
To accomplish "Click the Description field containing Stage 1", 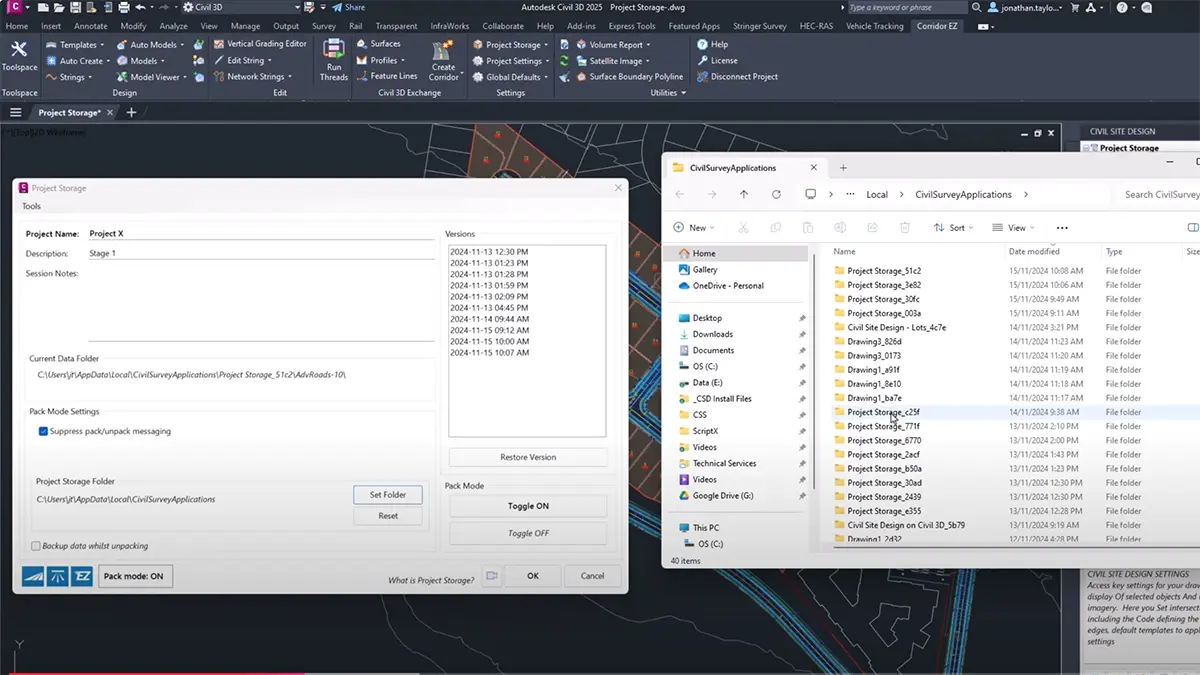I will (x=261, y=254).
